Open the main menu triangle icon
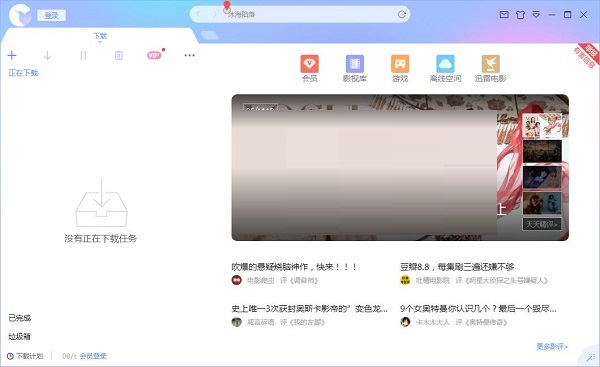The width and height of the screenshot is (600, 367). (x=536, y=15)
